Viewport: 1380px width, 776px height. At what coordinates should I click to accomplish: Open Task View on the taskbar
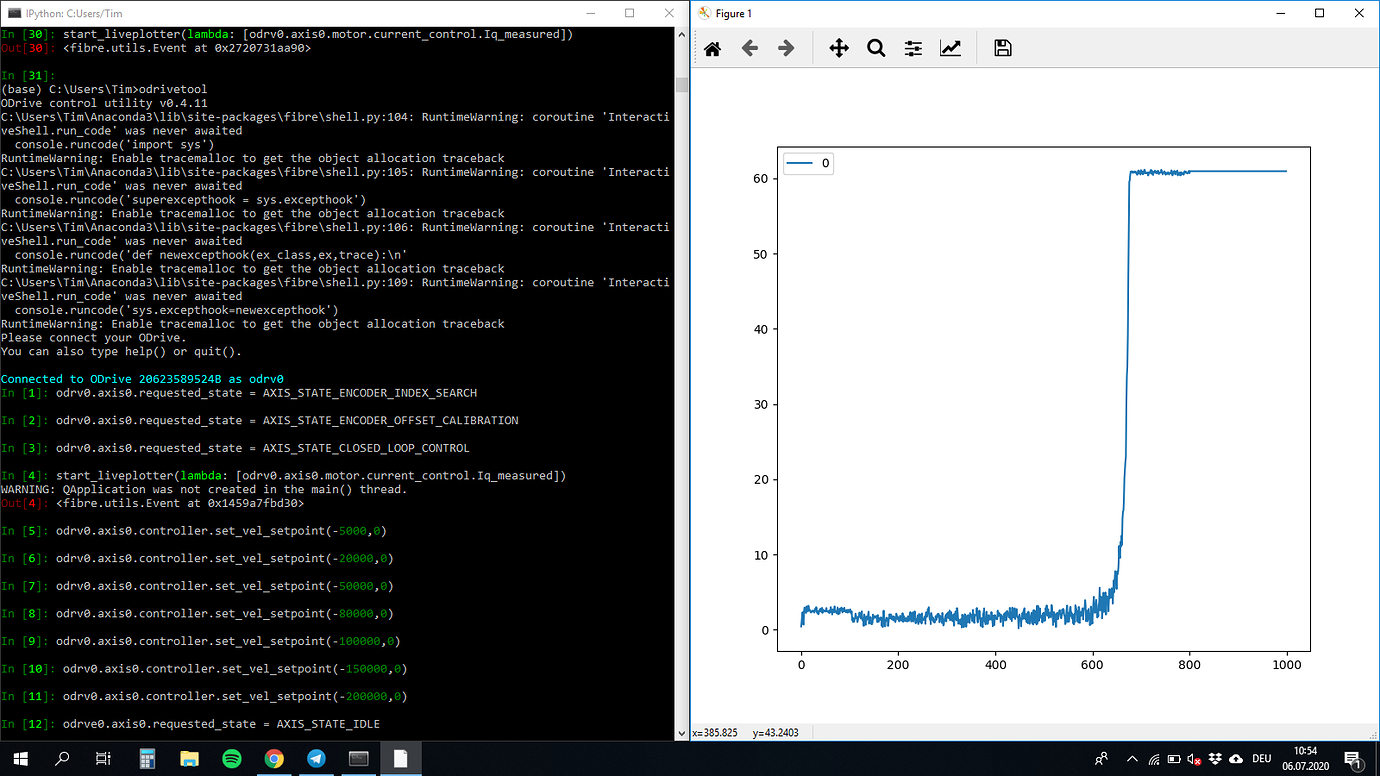point(103,759)
